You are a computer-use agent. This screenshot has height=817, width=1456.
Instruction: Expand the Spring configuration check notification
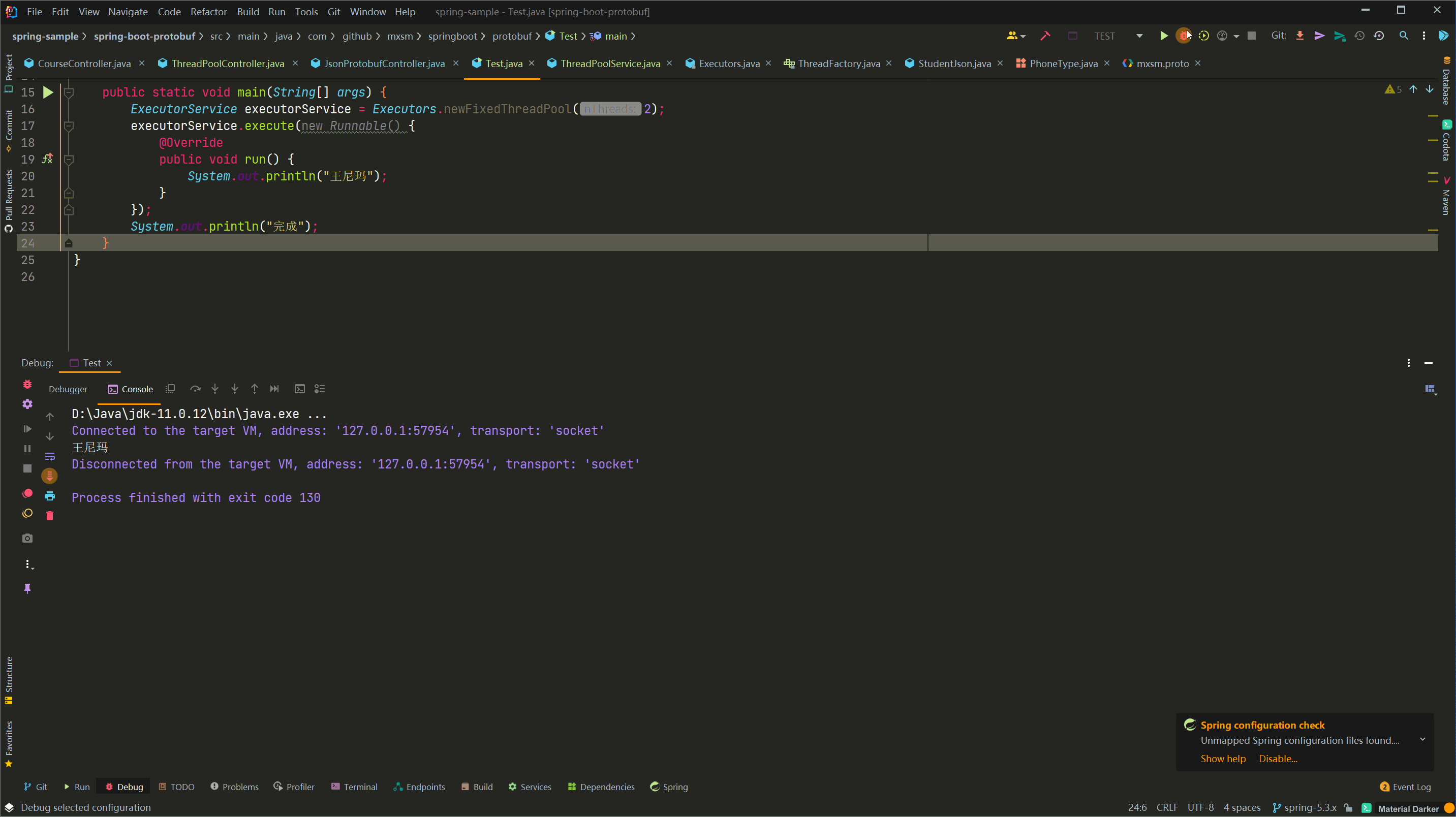(1422, 740)
